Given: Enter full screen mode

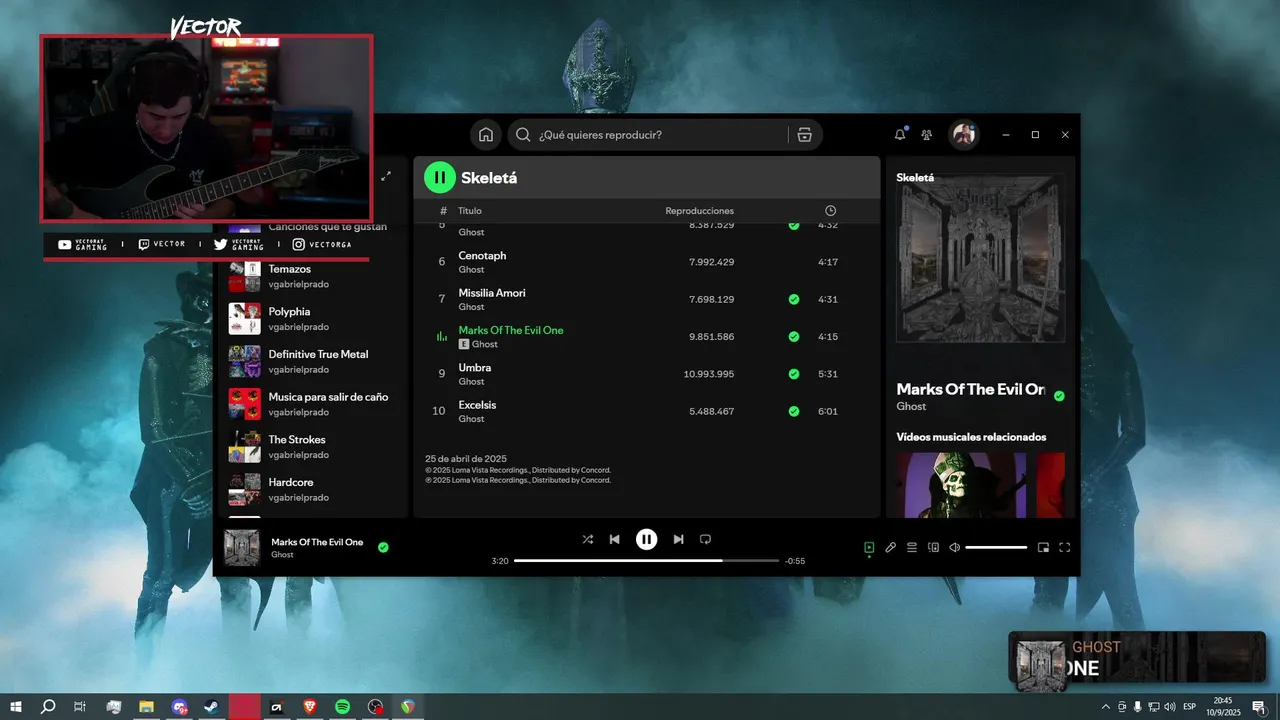Looking at the screenshot, I should coord(1064,547).
